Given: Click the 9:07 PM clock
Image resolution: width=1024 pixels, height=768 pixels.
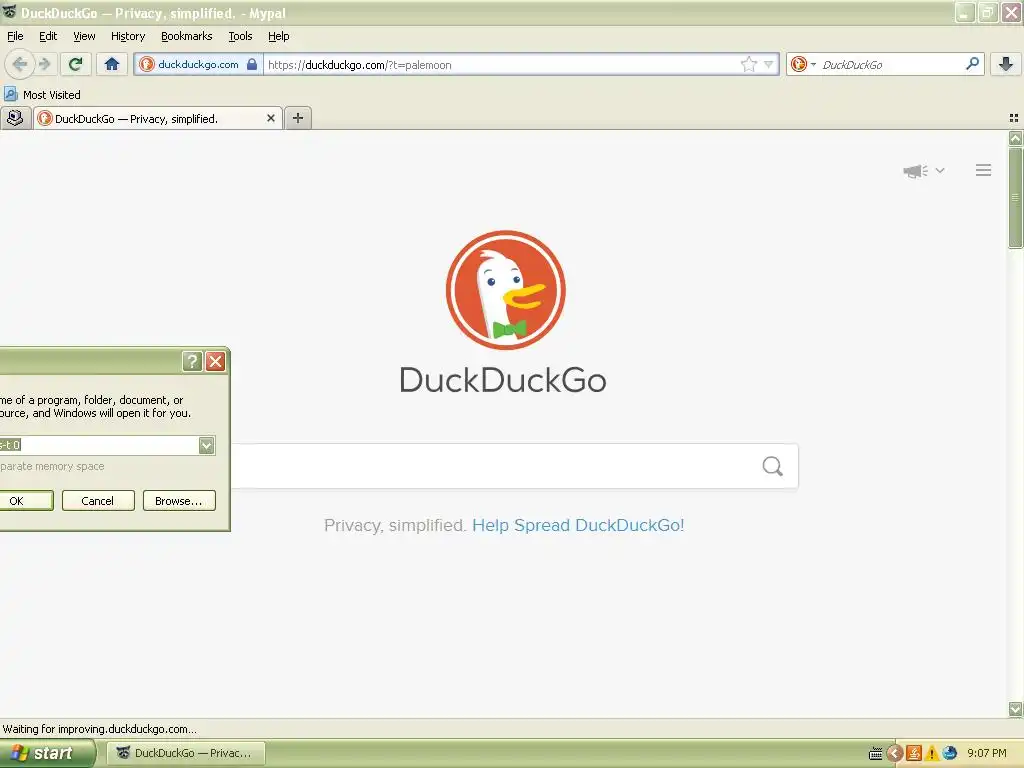Looking at the screenshot, I should 987,754.
